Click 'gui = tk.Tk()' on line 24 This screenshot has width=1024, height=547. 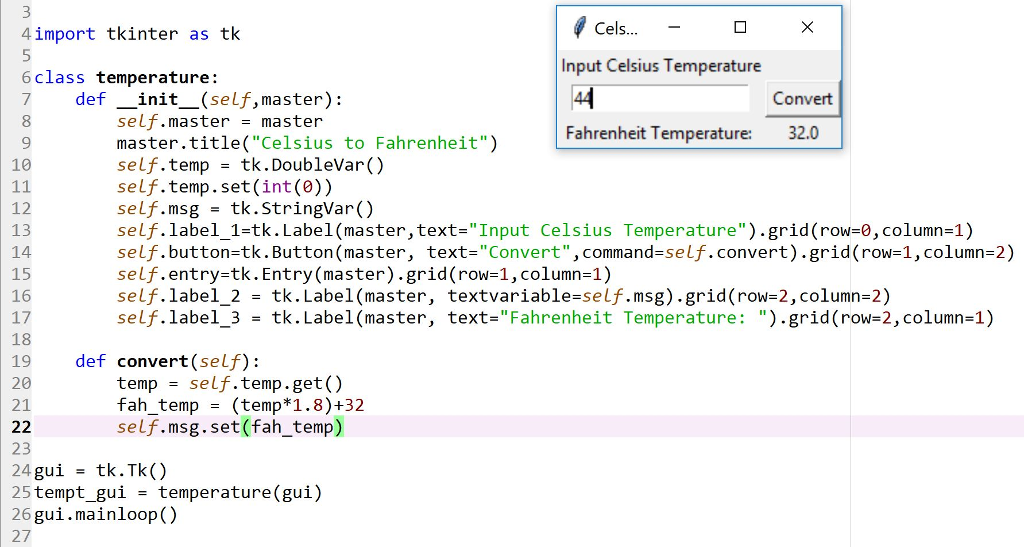(x=101, y=471)
